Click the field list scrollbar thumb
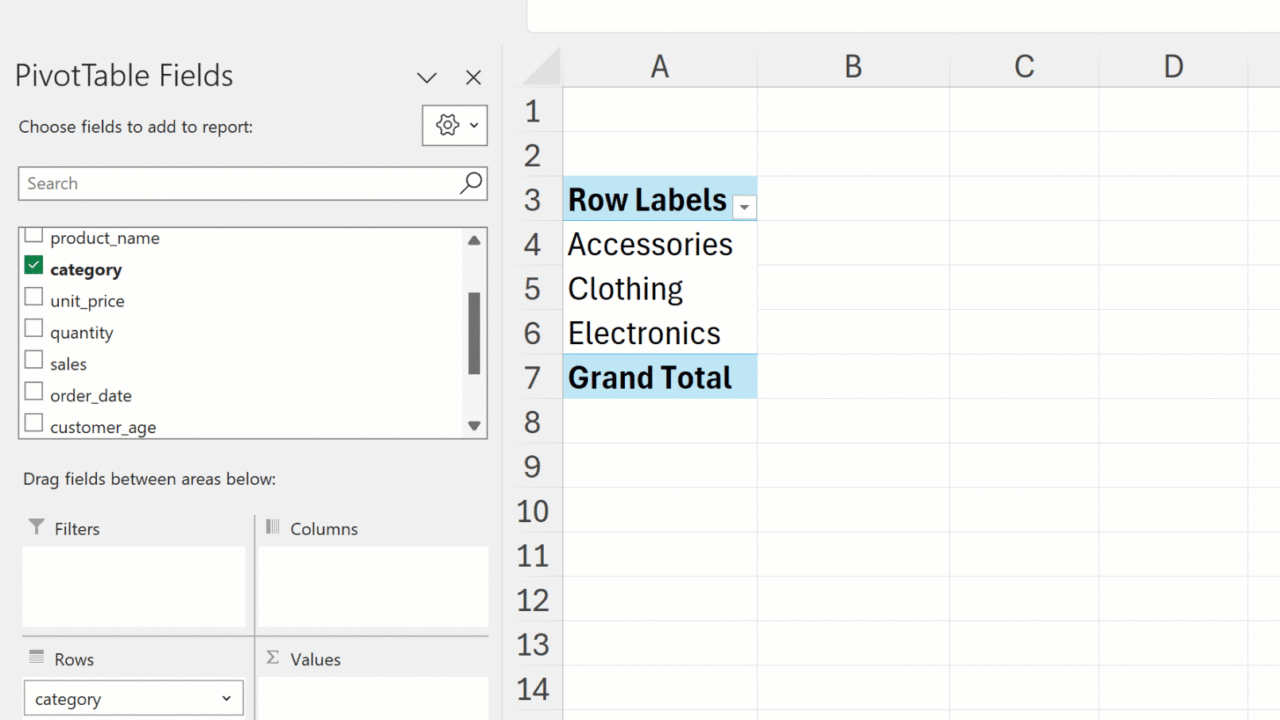The width and height of the screenshot is (1280, 720). click(x=474, y=332)
